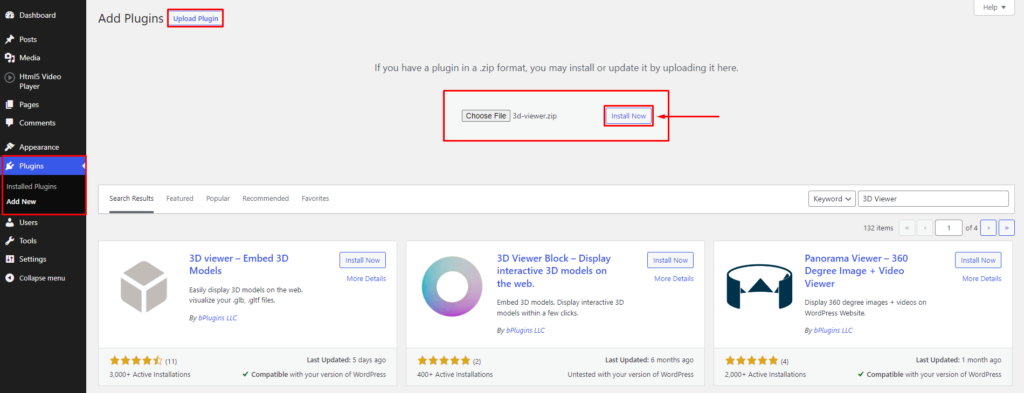The image size is (1024, 393).
Task: Click the Media icon in sidebar
Action: [x=10, y=57]
